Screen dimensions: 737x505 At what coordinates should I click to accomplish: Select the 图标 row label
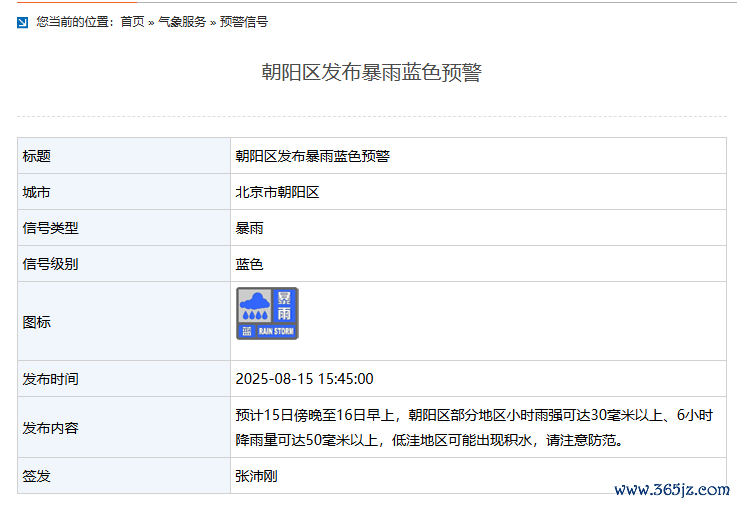point(37,322)
